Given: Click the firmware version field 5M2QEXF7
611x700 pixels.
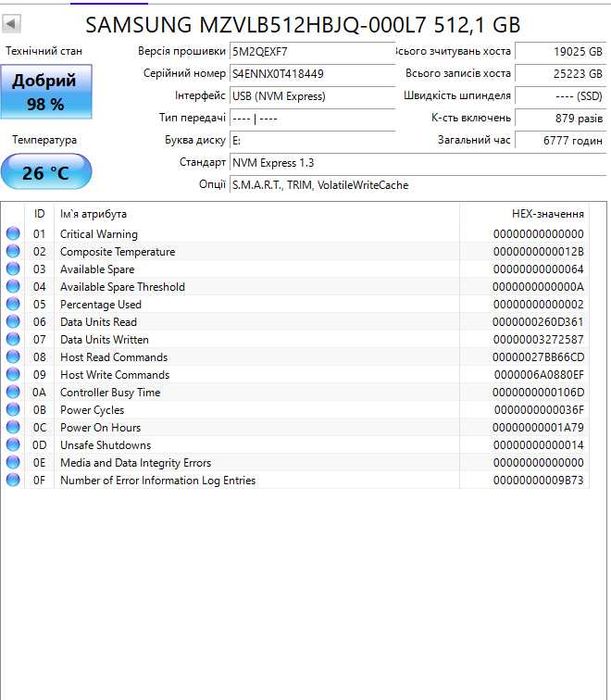Looking at the screenshot, I should [x=312, y=51].
